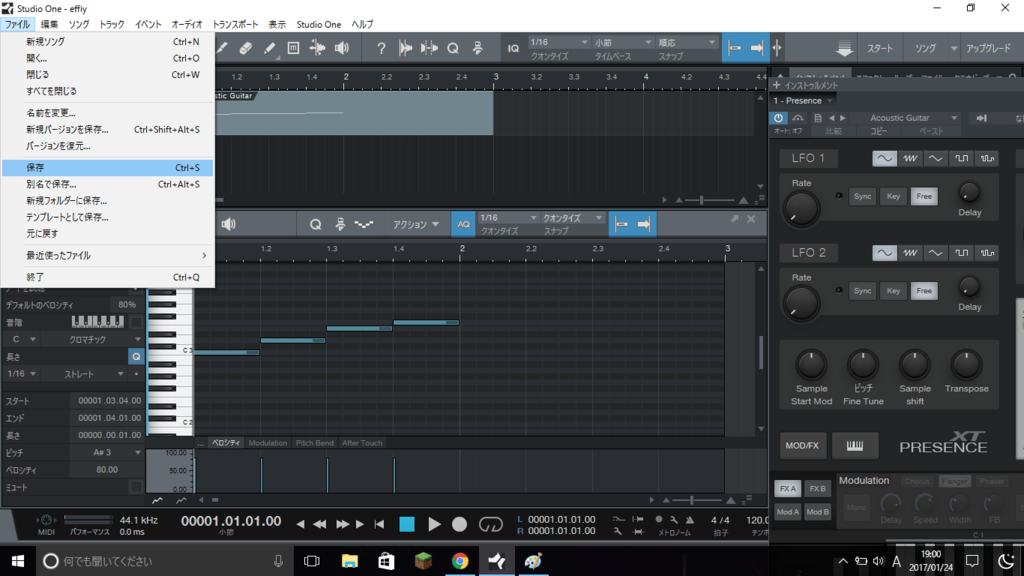Click the editor speaker audition icon
This screenshot has width=1024, height=576.
pos(229,224)
